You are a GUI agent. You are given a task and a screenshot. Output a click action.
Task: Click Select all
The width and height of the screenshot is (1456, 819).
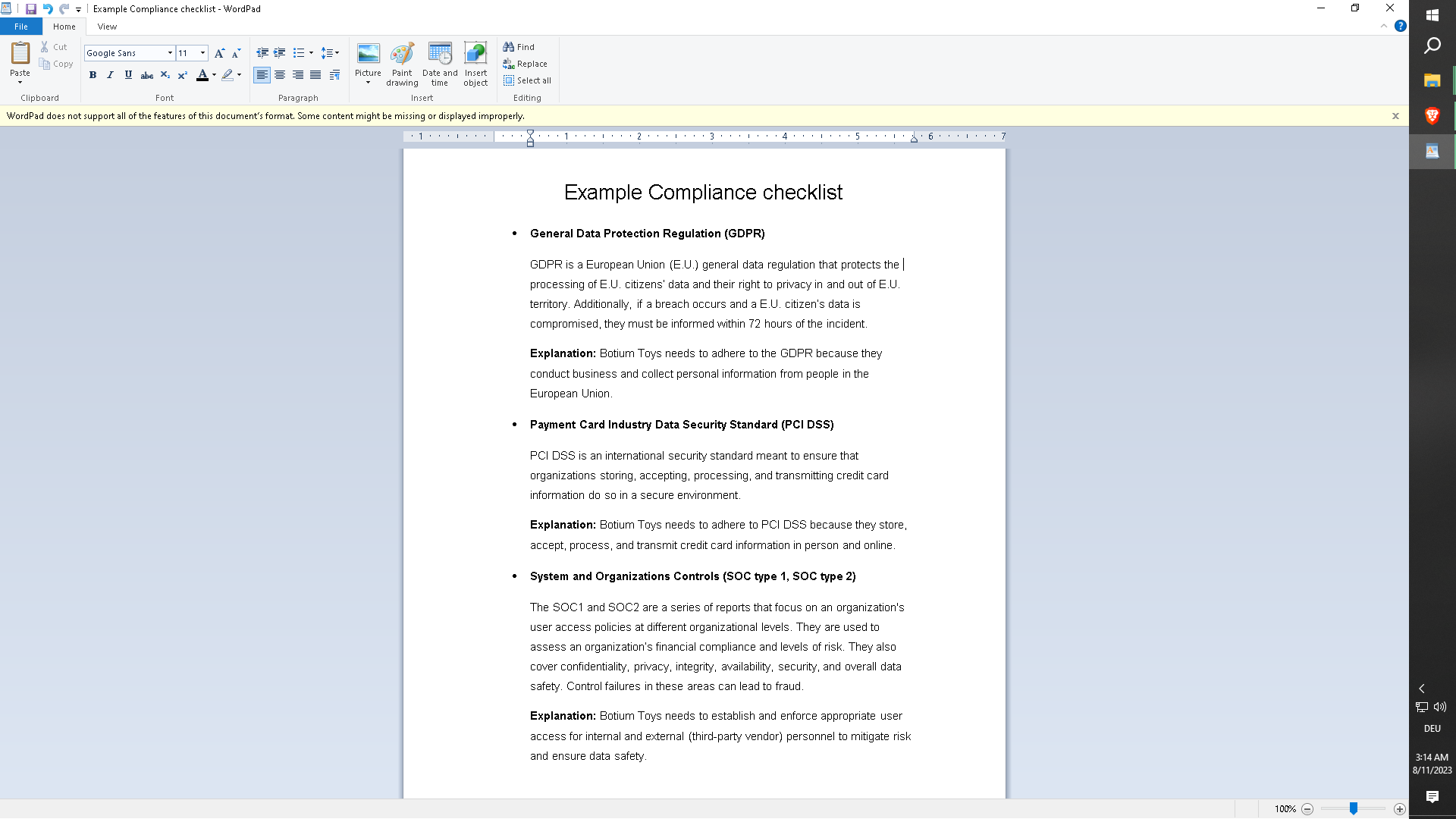527,80
